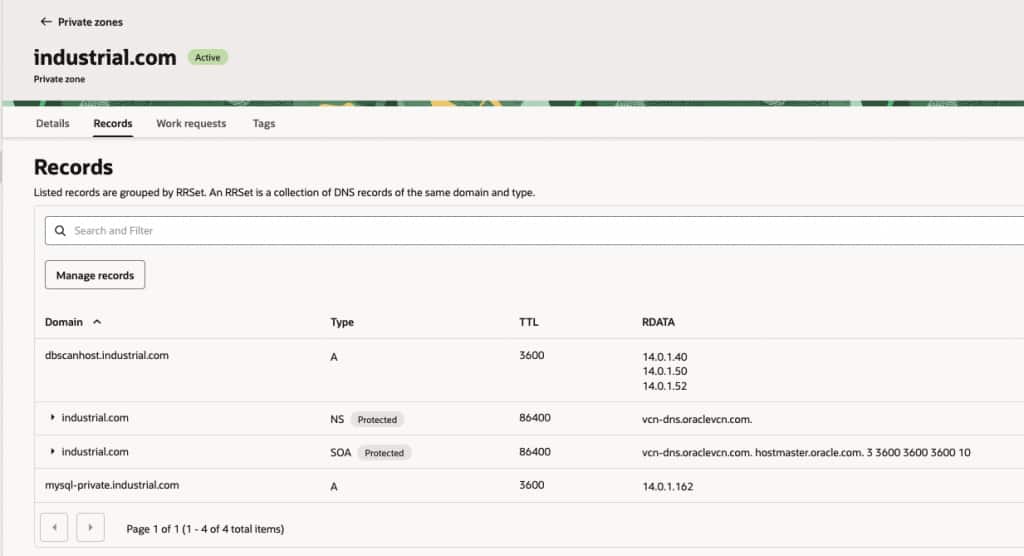Click TTL 86400 in NS row
The height and width of the screenshot is (556, 1024).
click(535, 417)
